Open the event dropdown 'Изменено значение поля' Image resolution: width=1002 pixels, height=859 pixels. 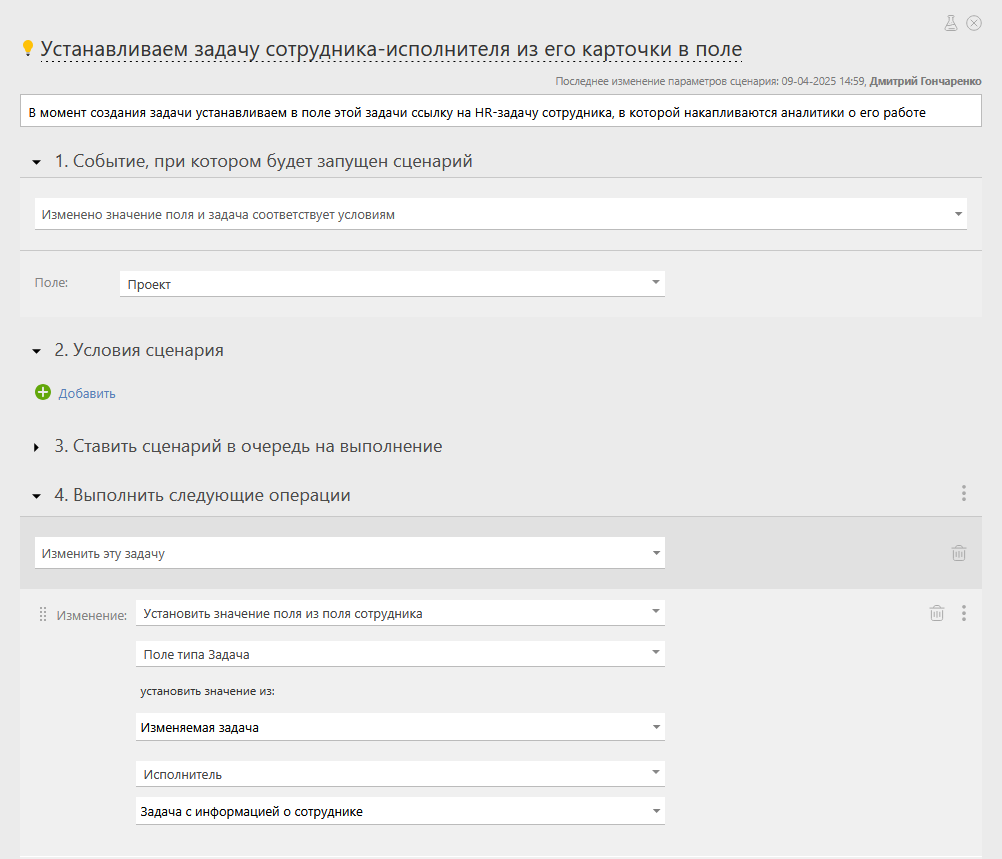(x=500, y=214)
